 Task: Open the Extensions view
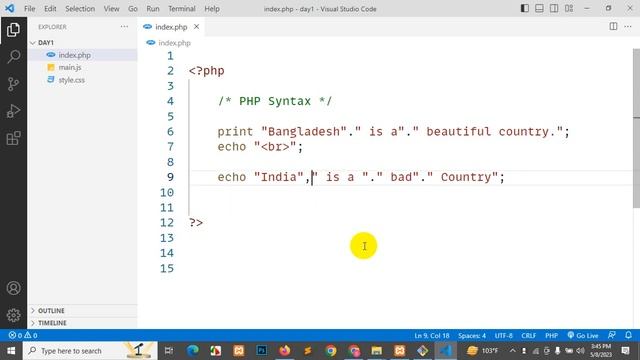point(13,138)
